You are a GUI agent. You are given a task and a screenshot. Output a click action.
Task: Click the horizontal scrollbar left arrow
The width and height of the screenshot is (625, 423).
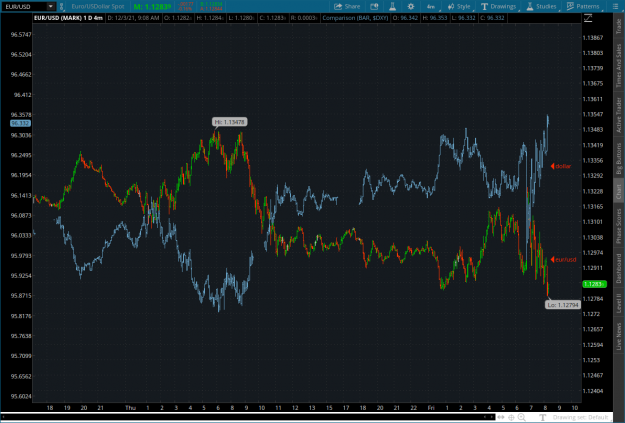click(4, 417)
